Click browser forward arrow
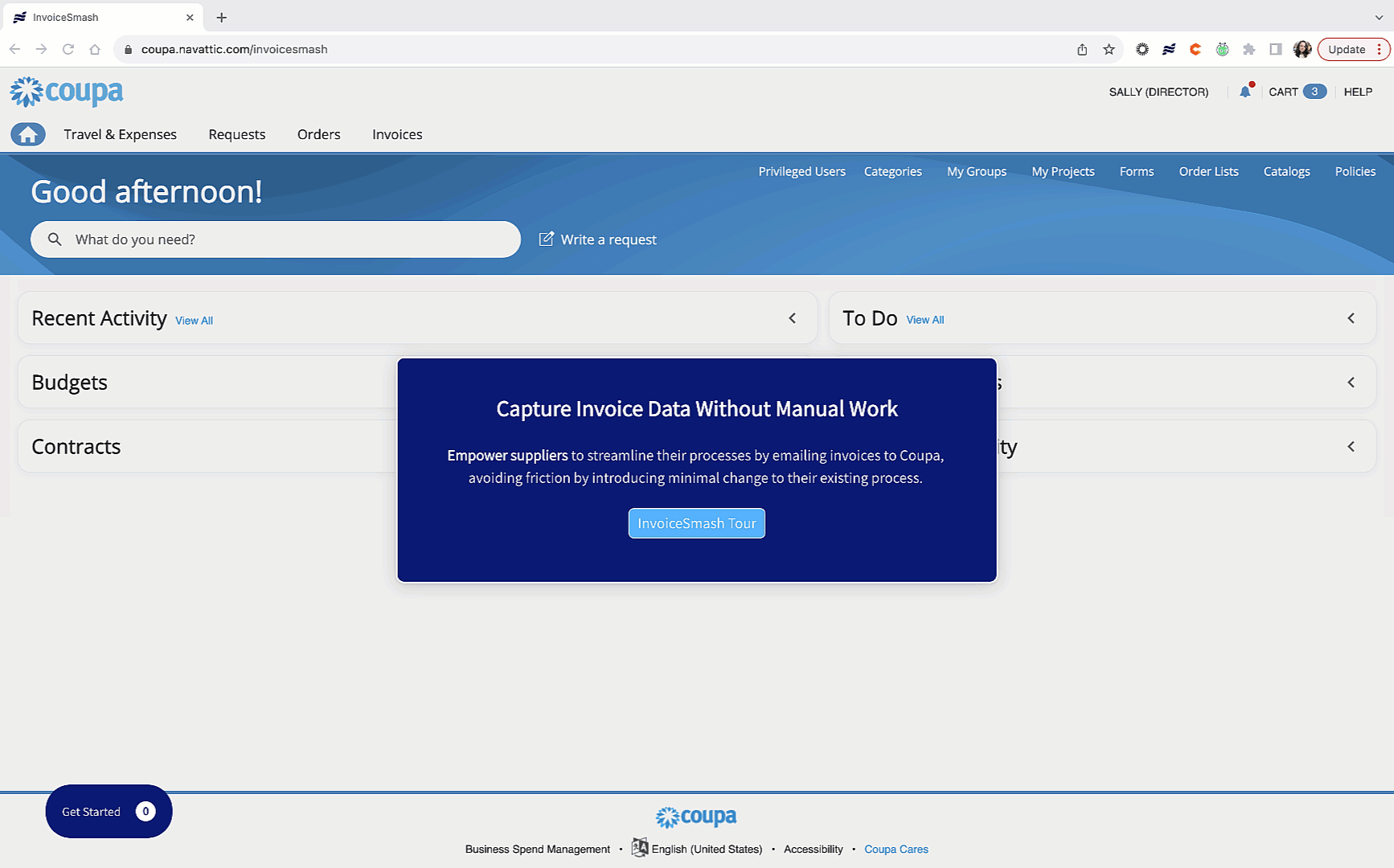Screen dimensions: 1394x868 coord(41,49)
